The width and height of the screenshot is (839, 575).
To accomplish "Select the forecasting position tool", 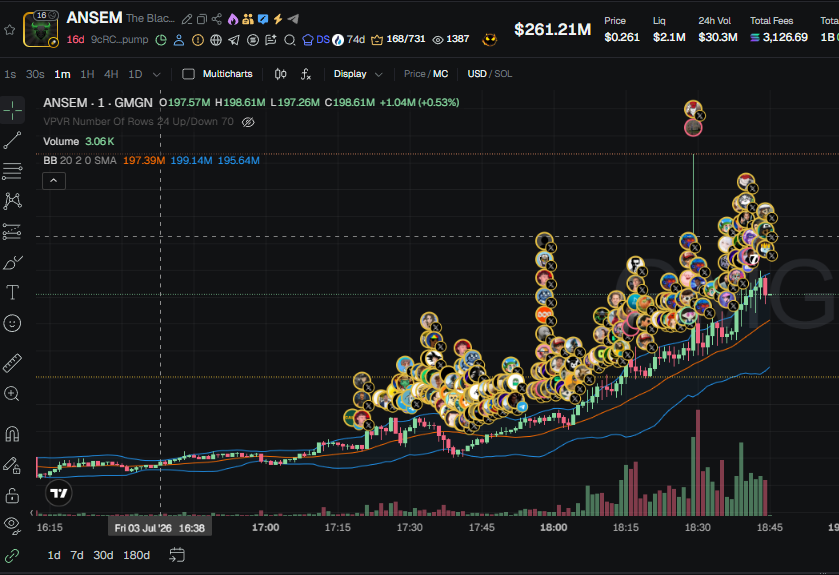I will click(x=12, y=232).
